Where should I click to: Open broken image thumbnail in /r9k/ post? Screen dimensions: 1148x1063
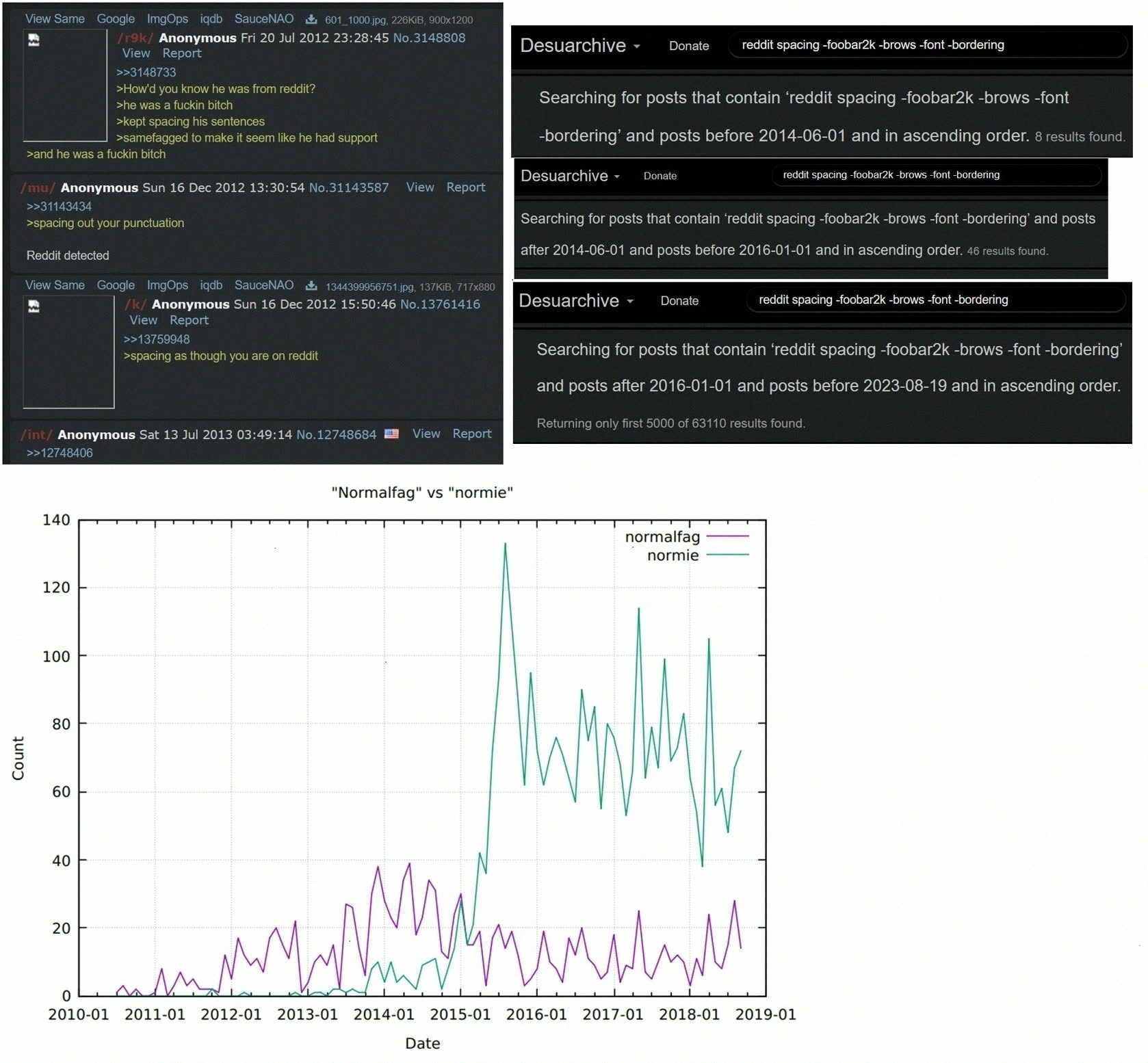[x=65, y=85]
